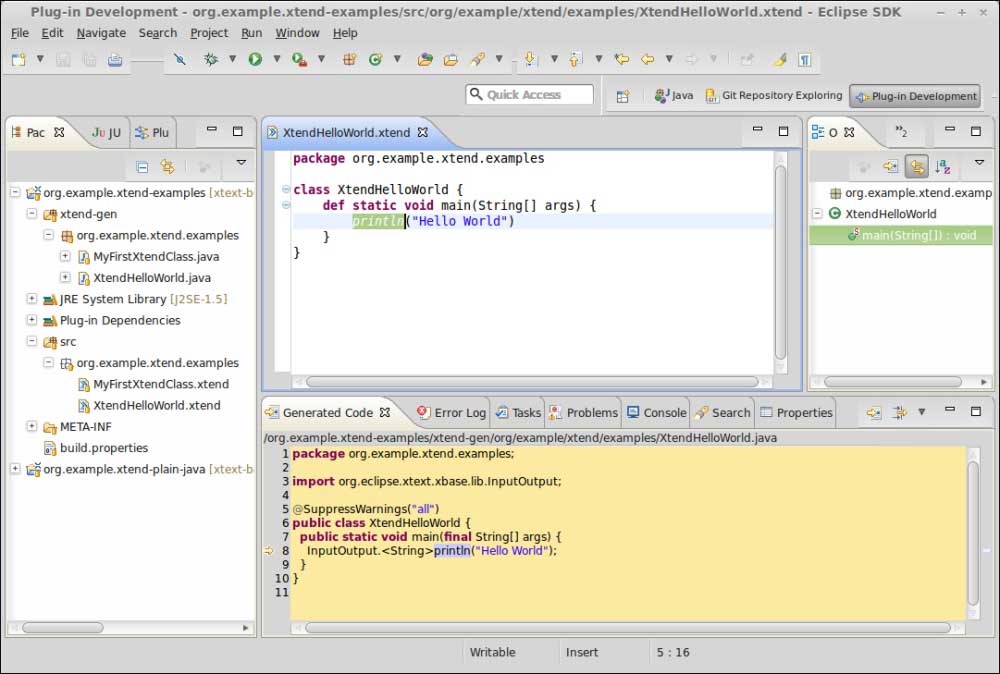Click the editor's horizontal scrollbar

click(530, 381)
